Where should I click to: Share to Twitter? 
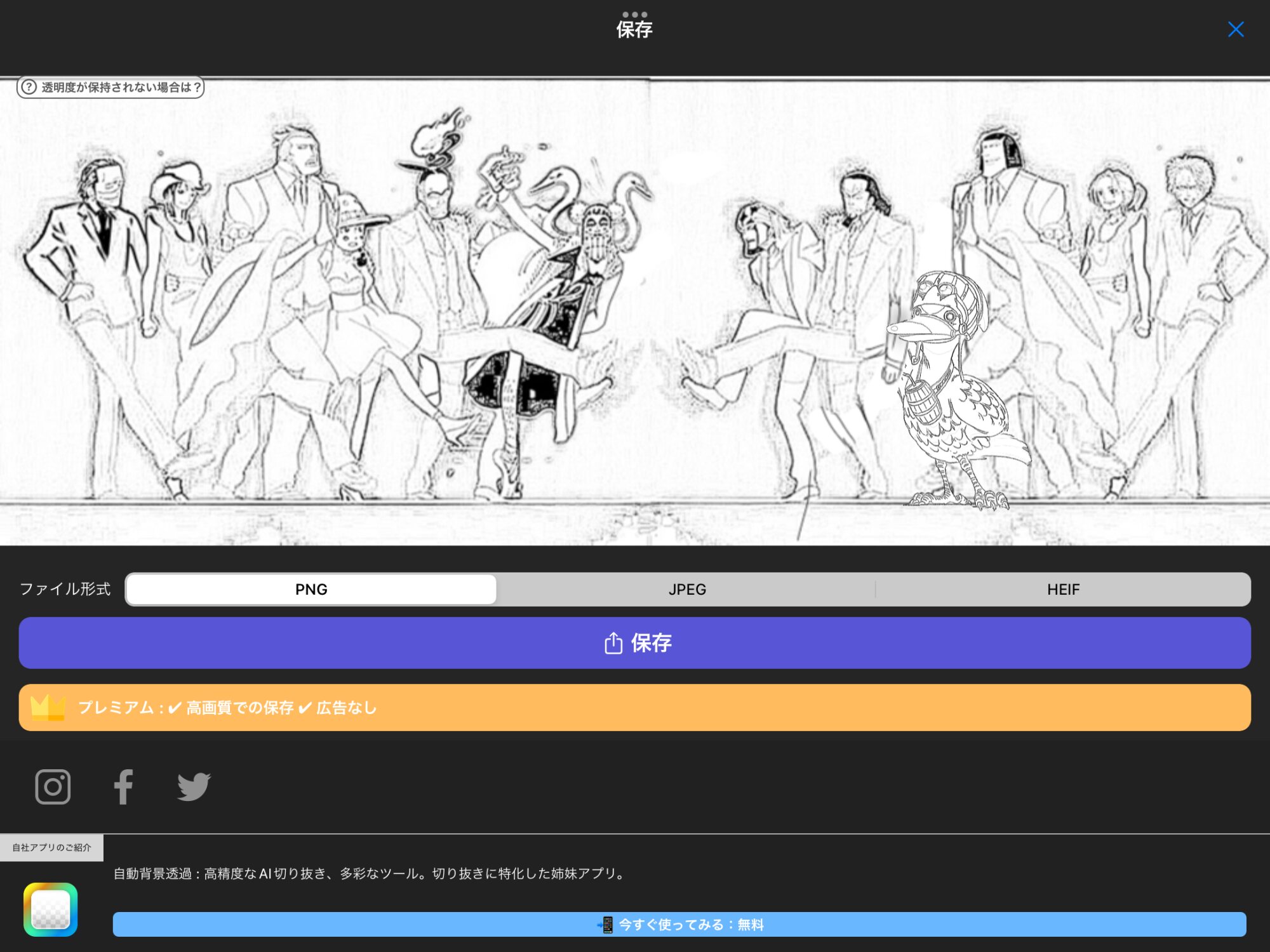tap(194, 787)
